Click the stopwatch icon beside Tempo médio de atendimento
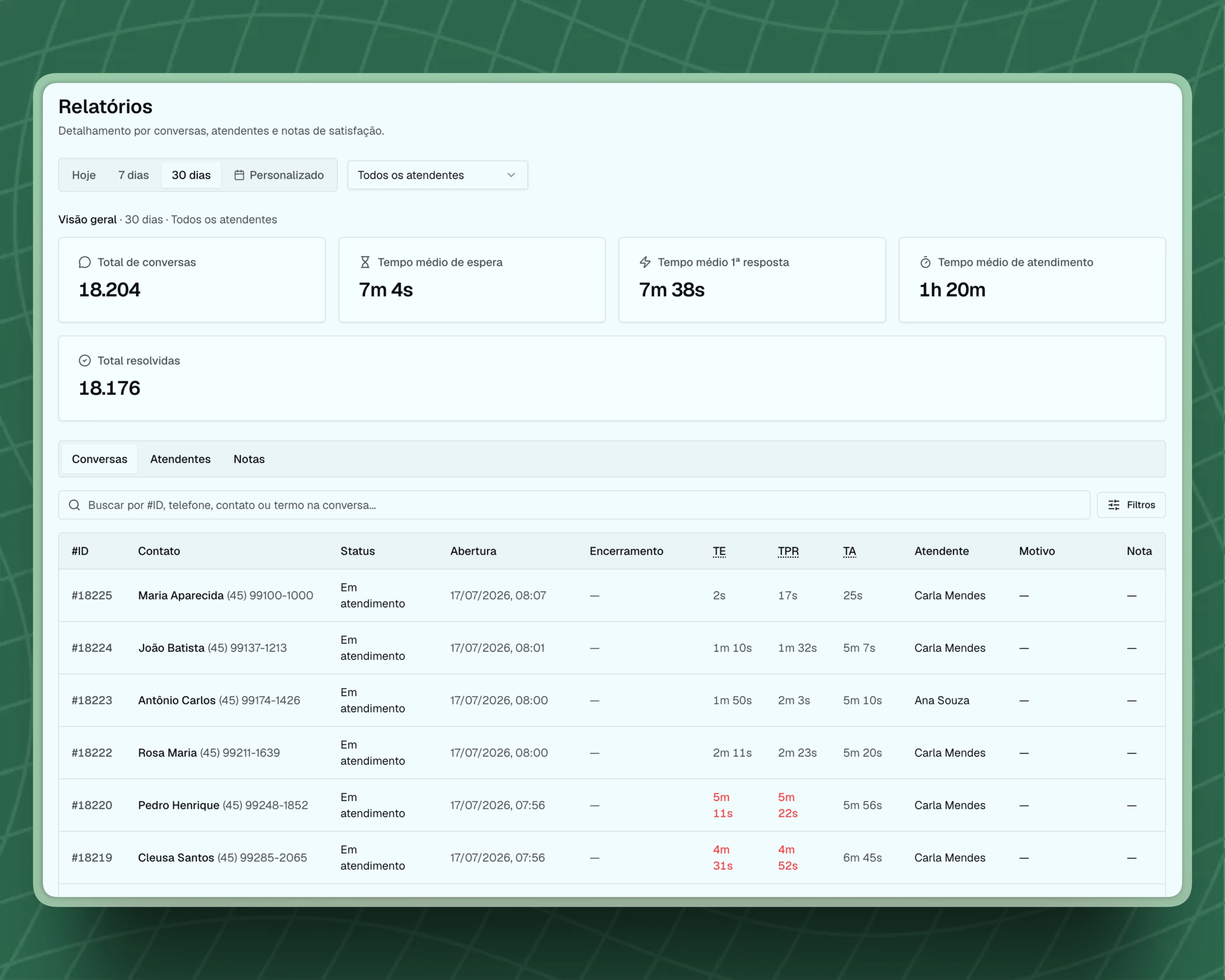Image resolution: width=1225 pixels, height=980 pixels. [925, 263]
